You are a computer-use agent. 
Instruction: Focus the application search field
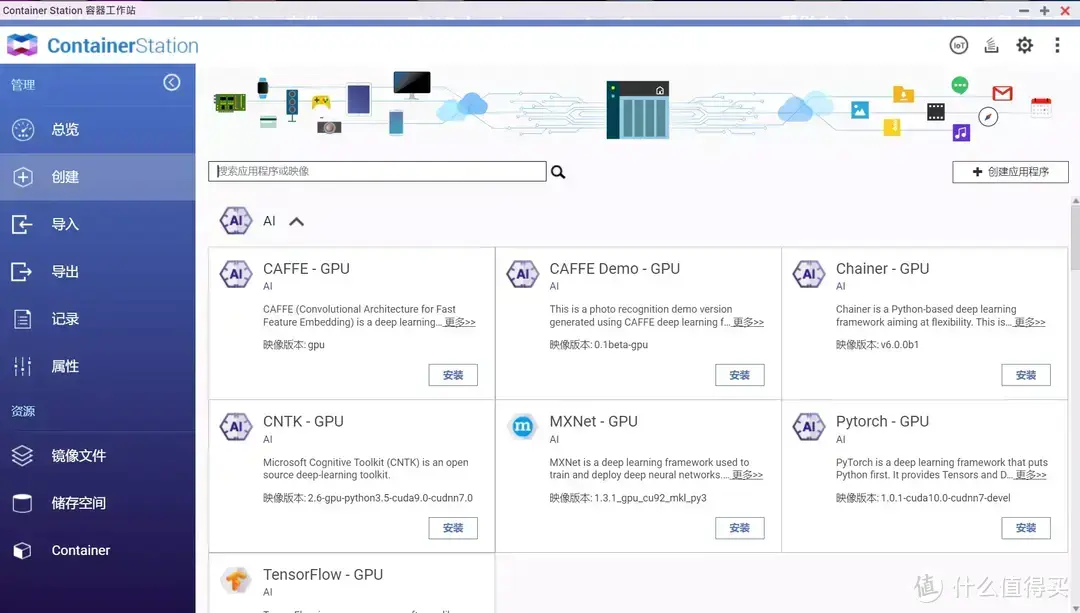377,172
